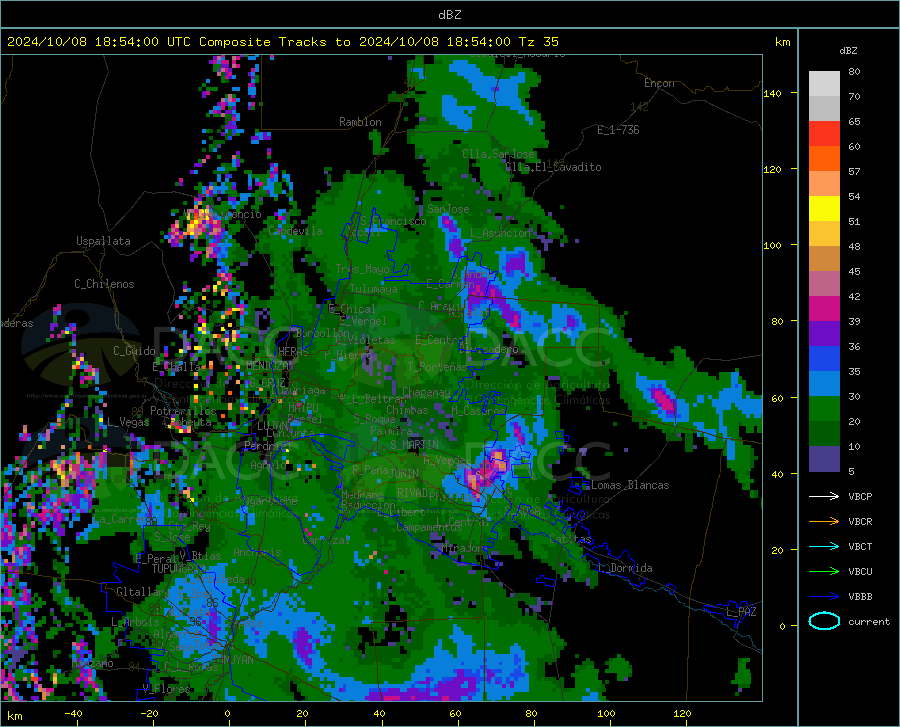Click the L_Dormida place label
900x727 pixels.
[x=625, y=568]
